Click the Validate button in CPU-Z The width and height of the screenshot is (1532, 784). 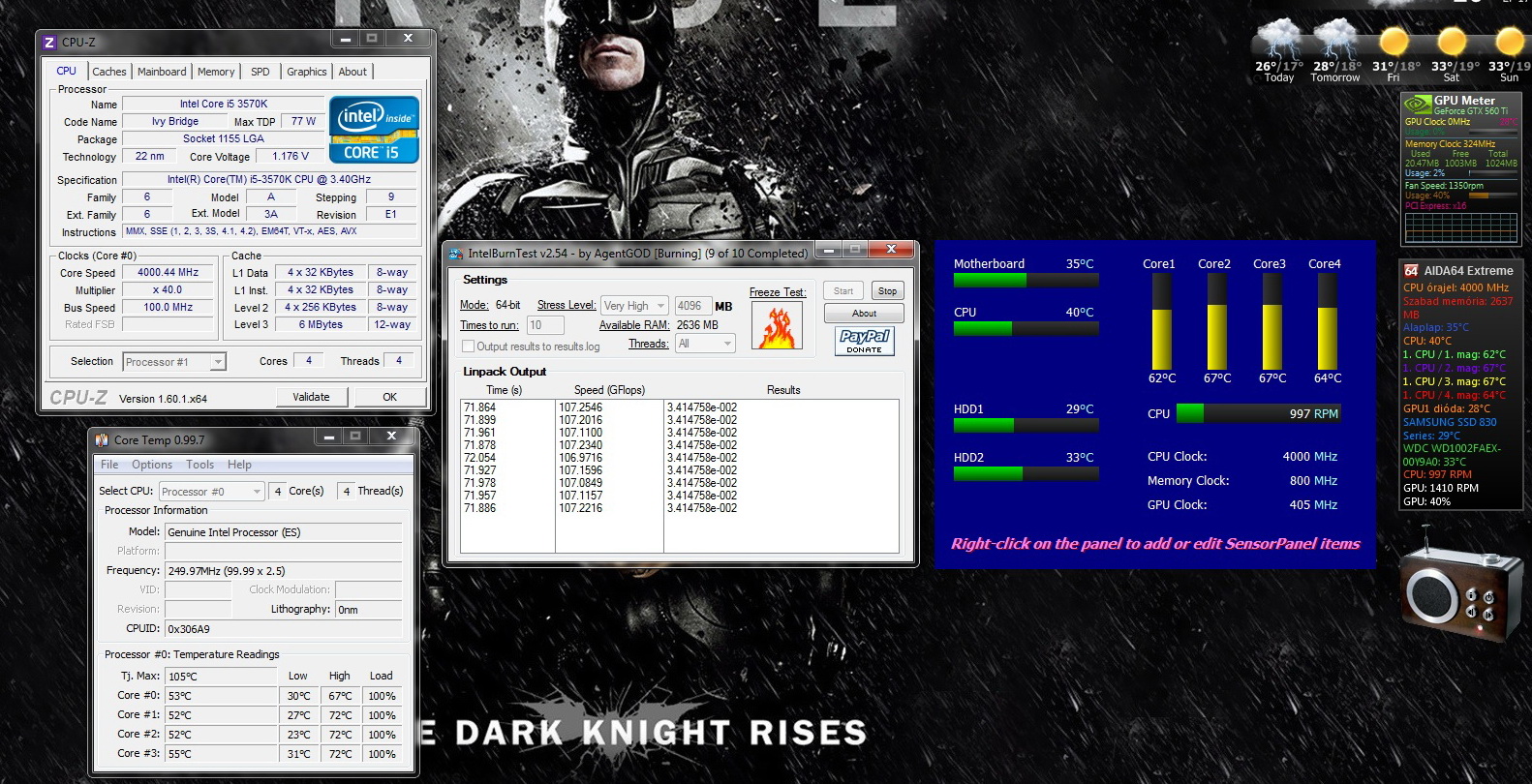point(311,397)
